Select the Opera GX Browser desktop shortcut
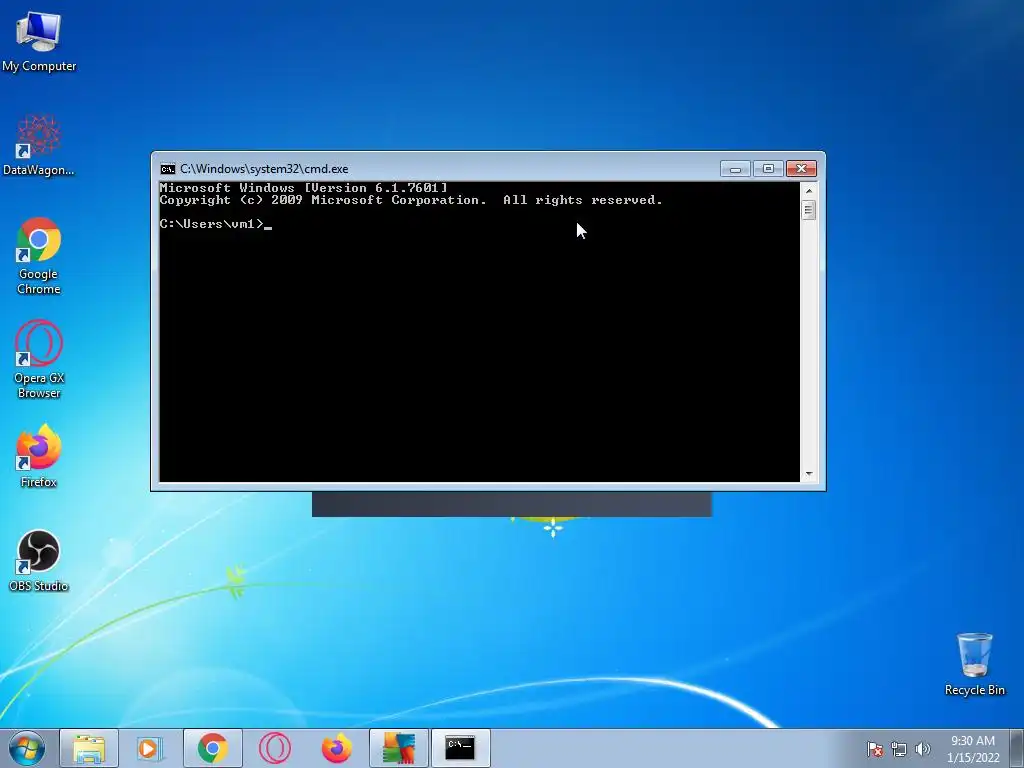Image resolution: width=1024 pixels, height=768 pixels. 39,359
